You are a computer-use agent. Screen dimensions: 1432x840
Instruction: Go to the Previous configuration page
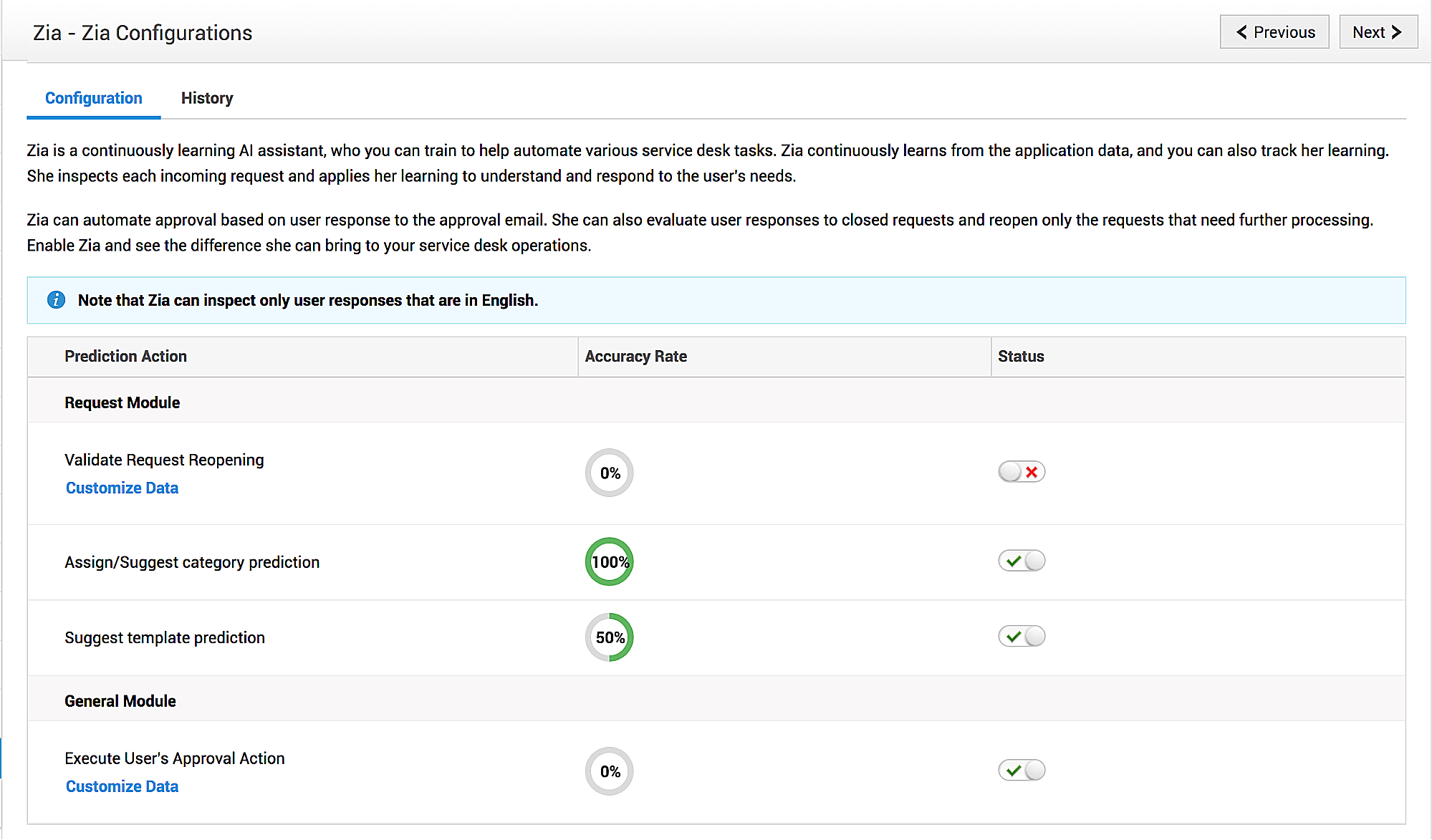tap(1274, 32)
